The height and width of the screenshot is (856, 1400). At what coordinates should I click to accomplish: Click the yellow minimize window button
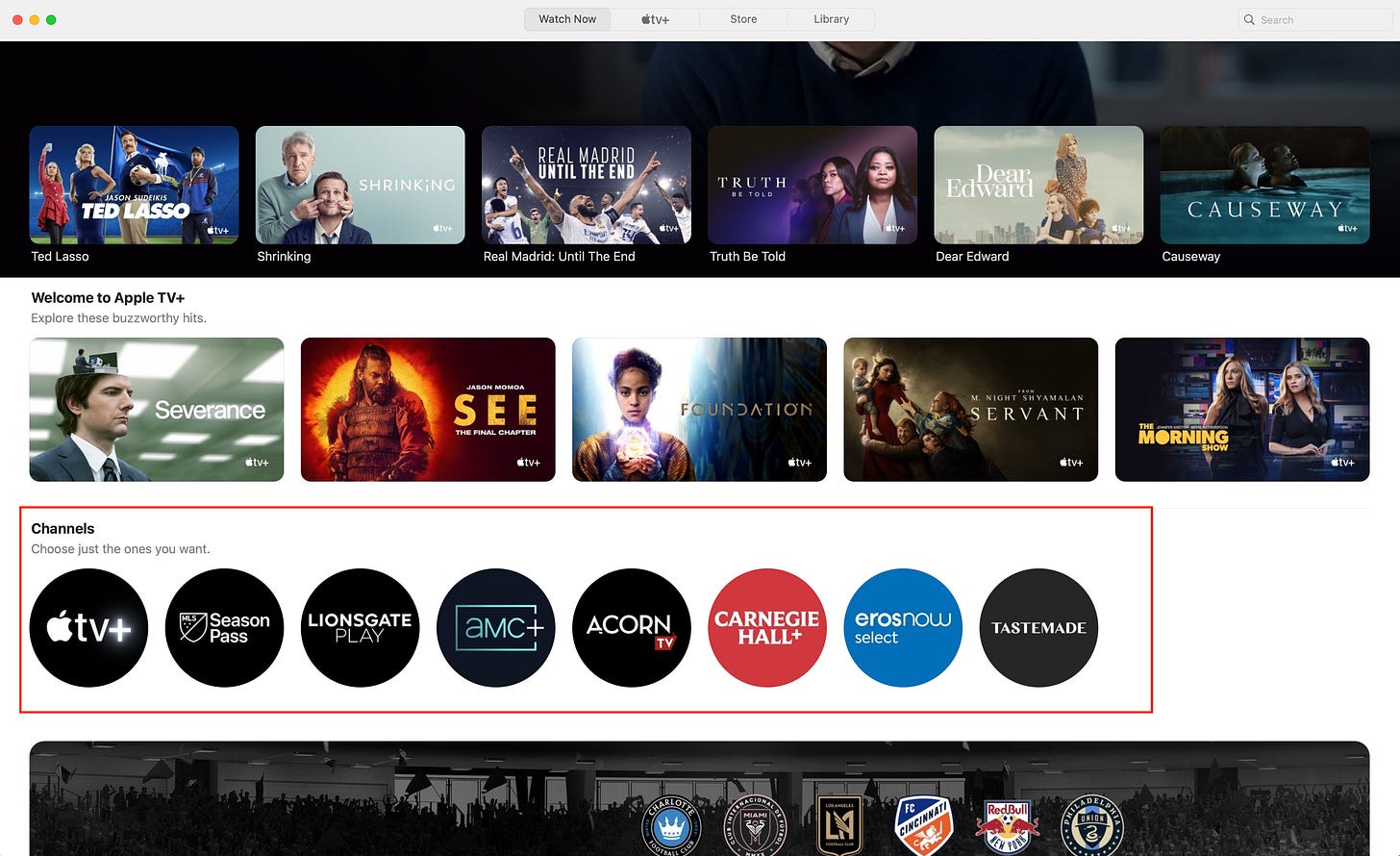(35, 19)
